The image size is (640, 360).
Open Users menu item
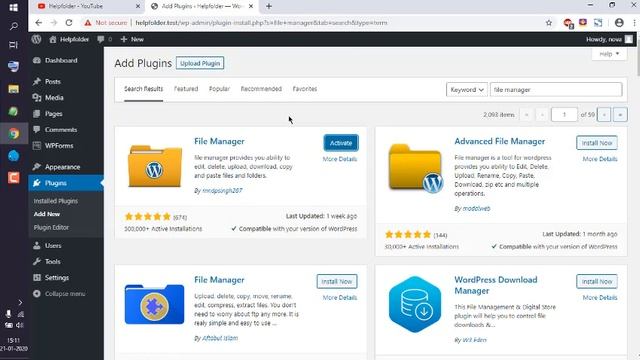click(53, 245)
